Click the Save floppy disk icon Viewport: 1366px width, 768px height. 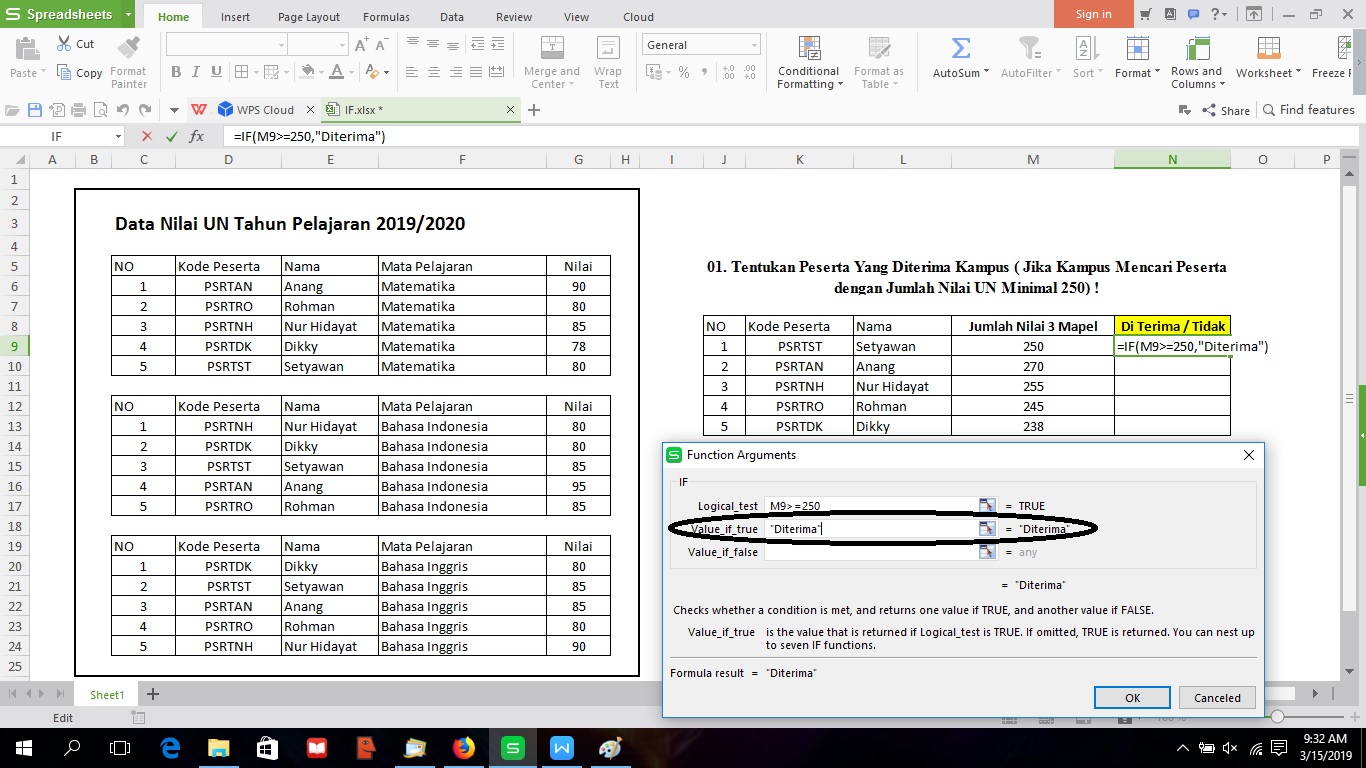35,110
